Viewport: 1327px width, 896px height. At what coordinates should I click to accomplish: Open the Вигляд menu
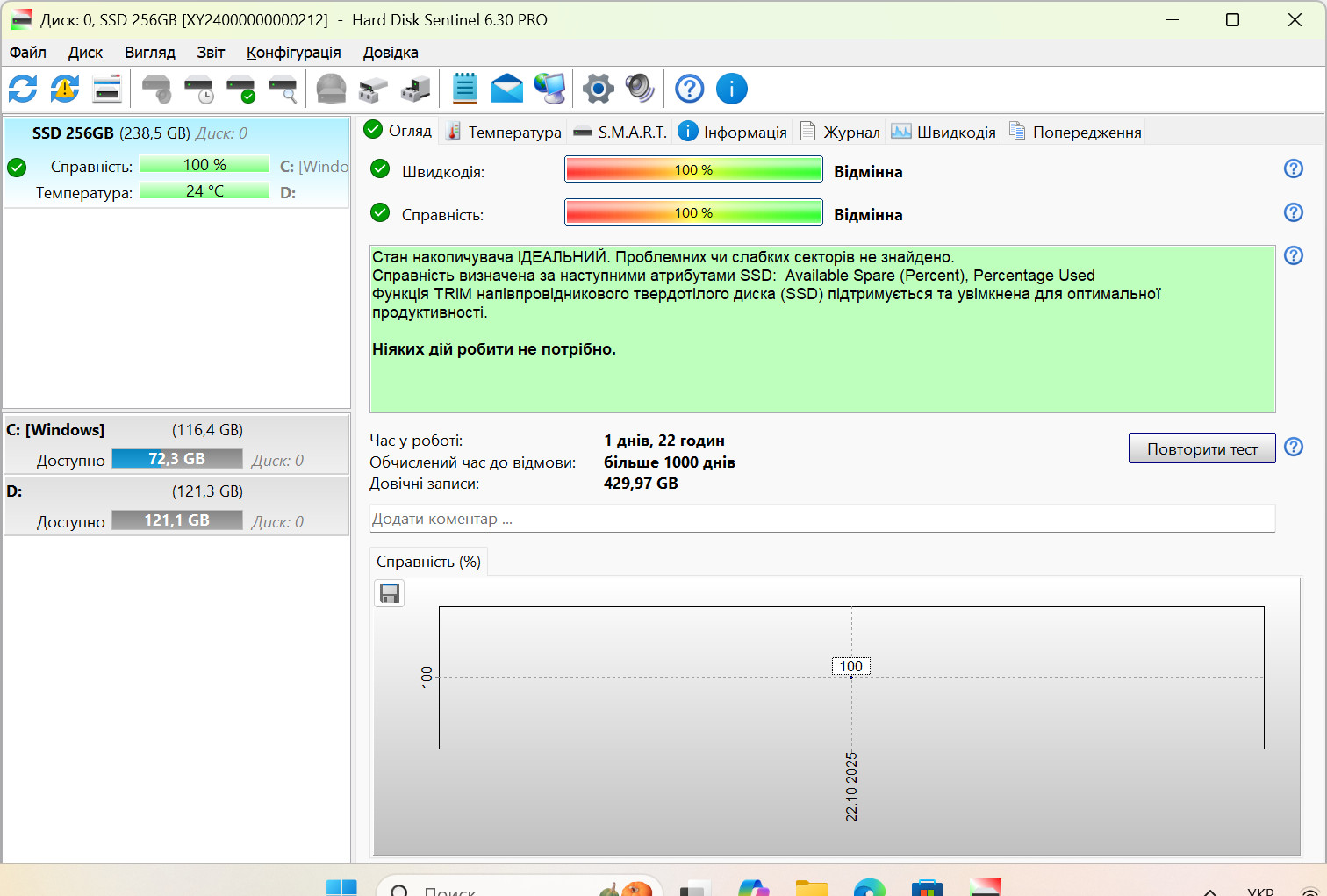(x=150, y=53)
